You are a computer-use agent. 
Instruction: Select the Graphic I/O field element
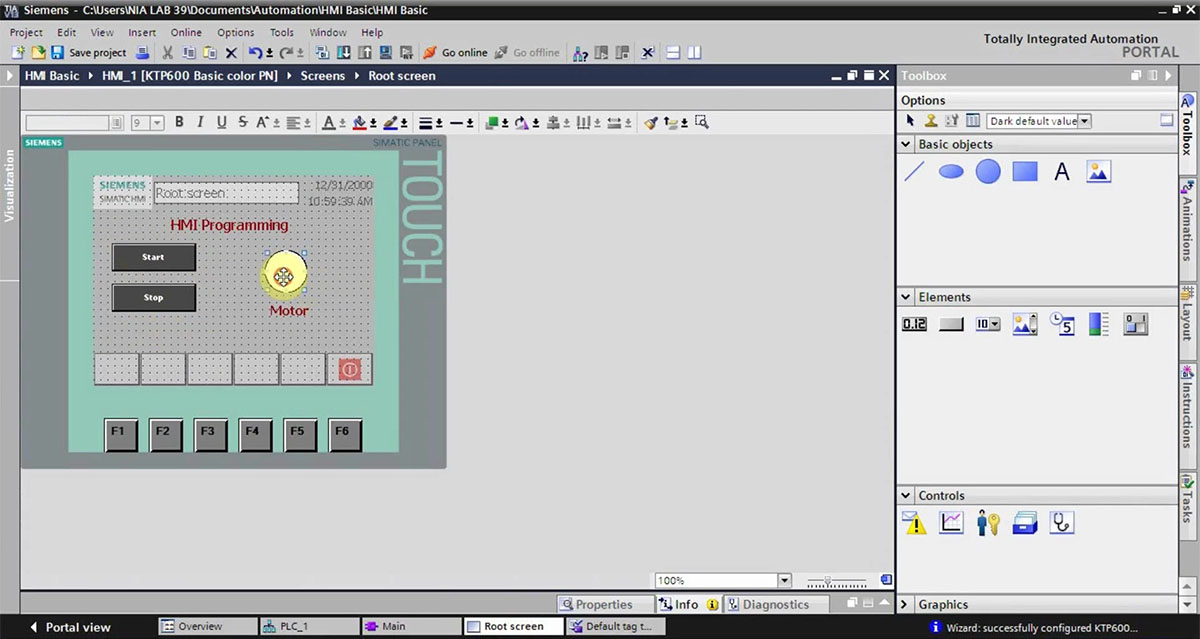pos(1025,324)
